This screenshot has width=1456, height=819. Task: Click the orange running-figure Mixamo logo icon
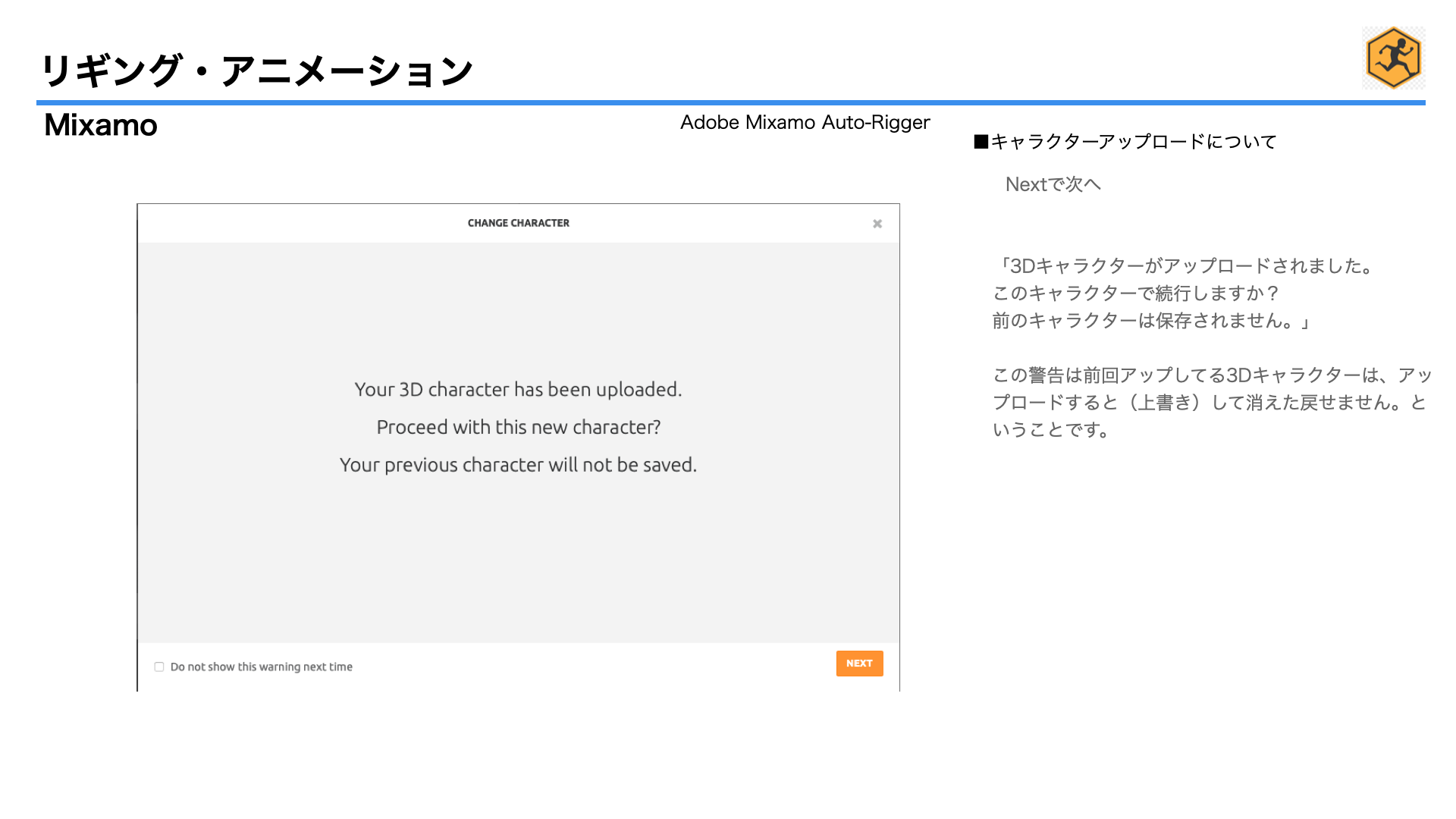tap(1393, 58)
